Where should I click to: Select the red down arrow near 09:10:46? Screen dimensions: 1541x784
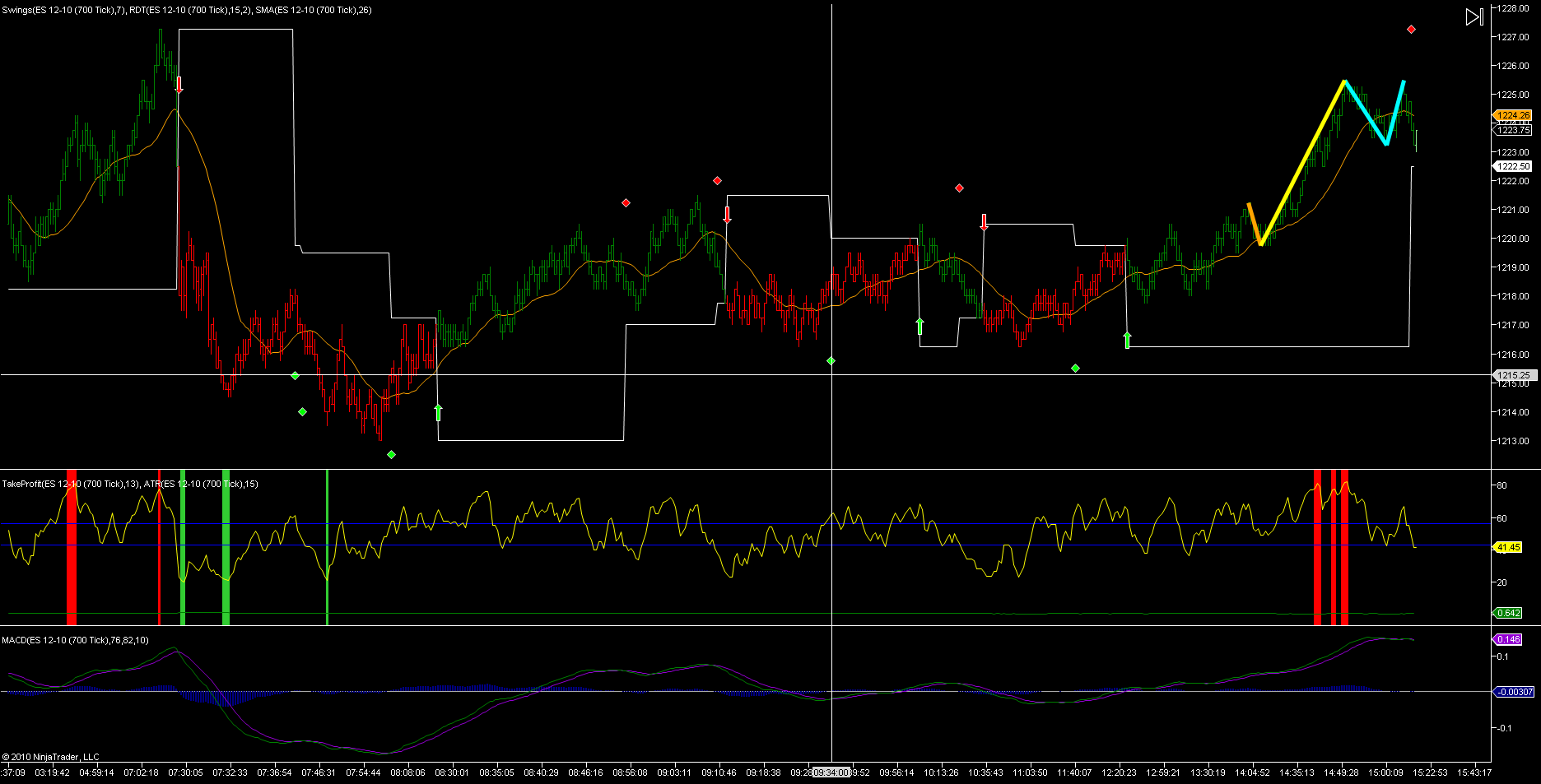point(727,216)
